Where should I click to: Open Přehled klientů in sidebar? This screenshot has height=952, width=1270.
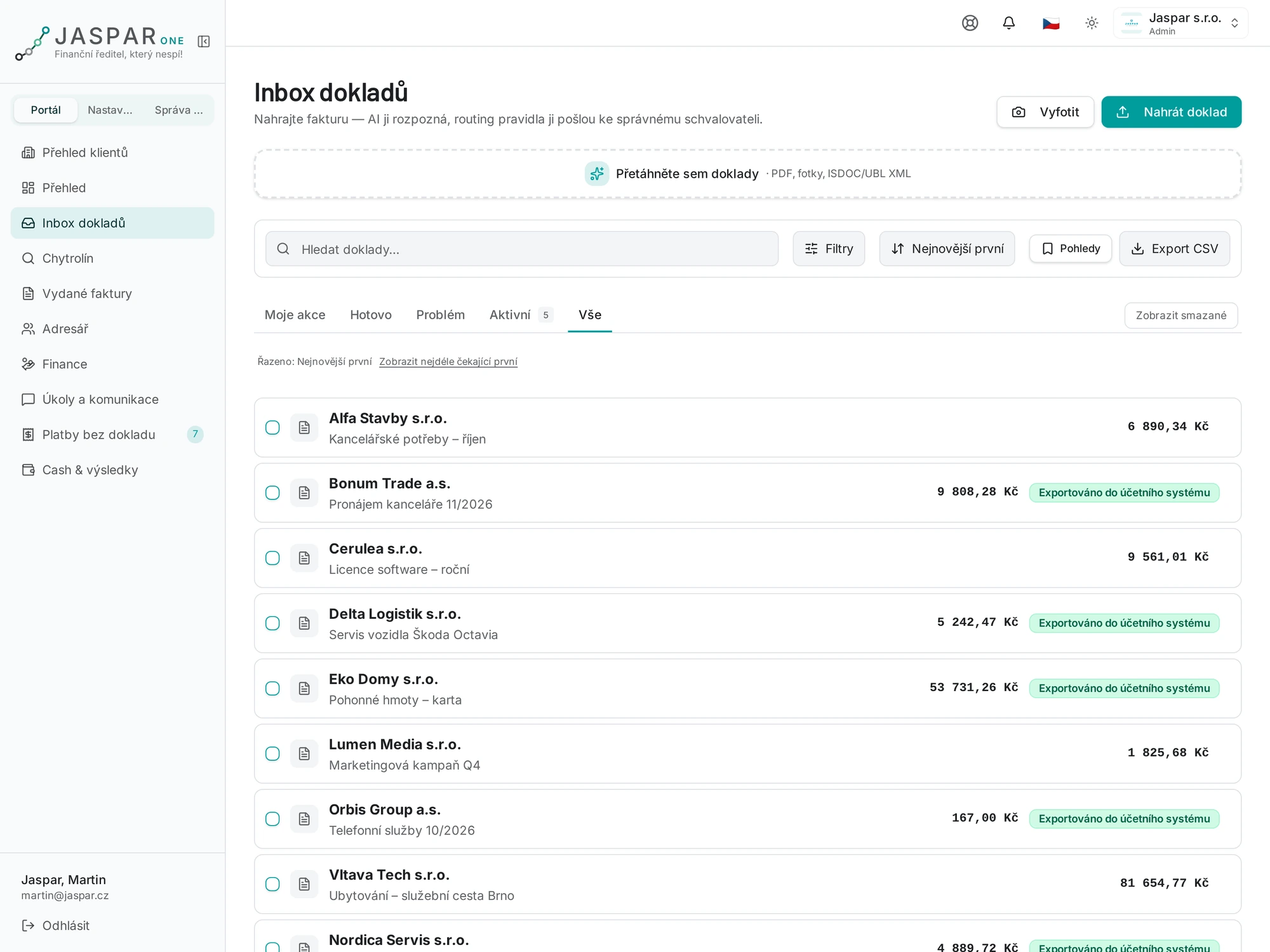tap(112, 152)
